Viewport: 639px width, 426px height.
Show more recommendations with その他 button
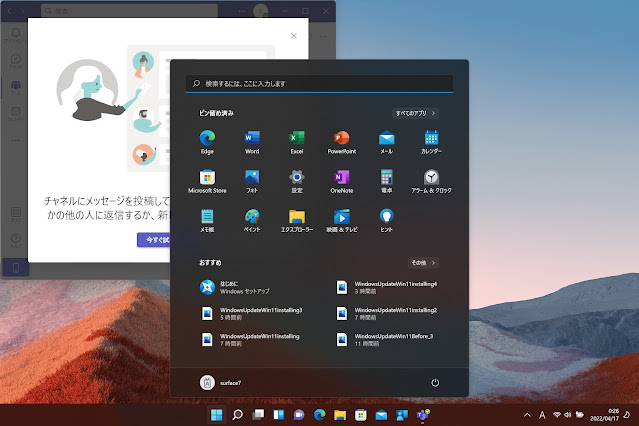(x=423, y=263)
